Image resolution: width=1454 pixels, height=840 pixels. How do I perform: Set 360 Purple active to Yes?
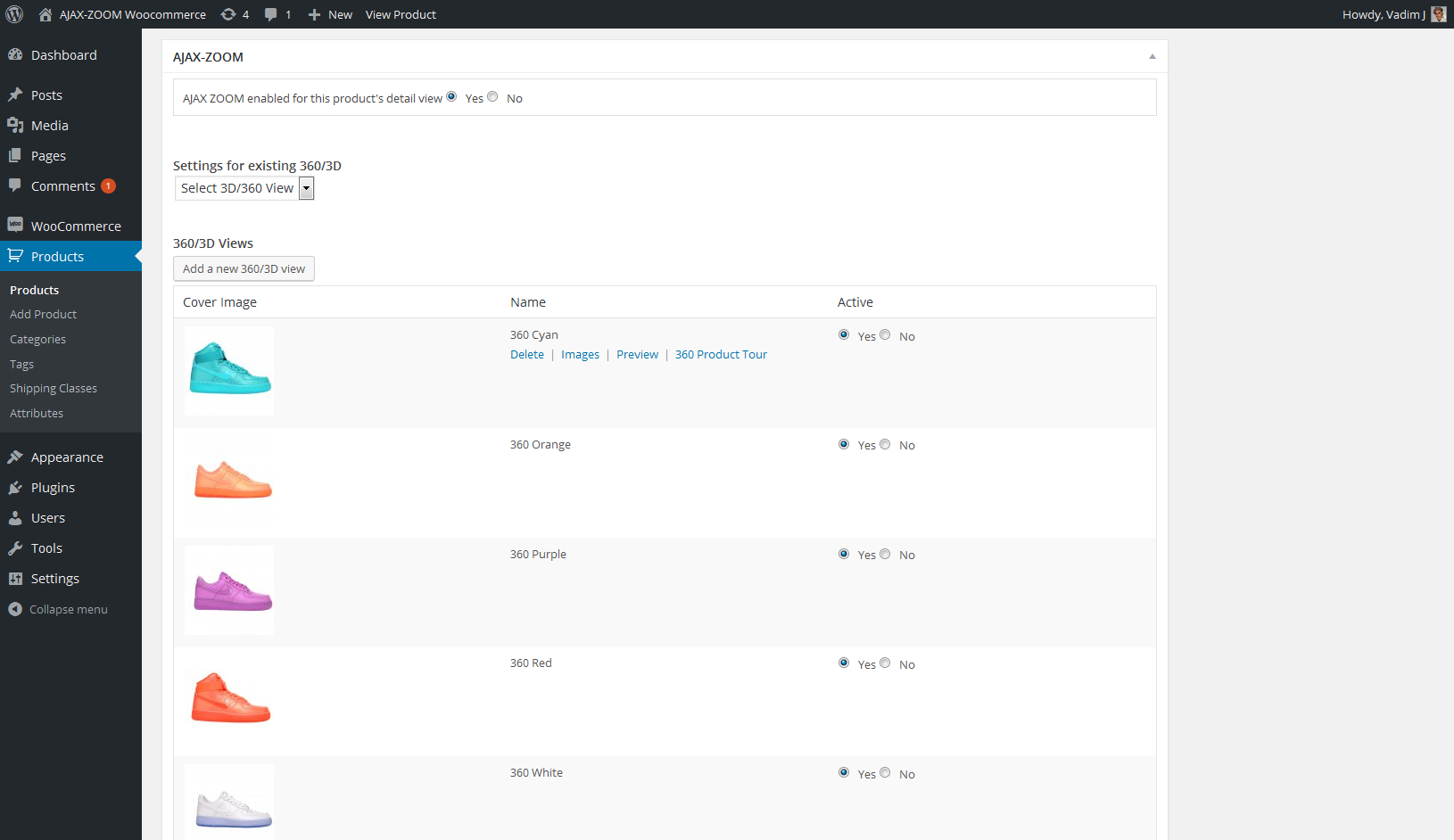(844, 554)
